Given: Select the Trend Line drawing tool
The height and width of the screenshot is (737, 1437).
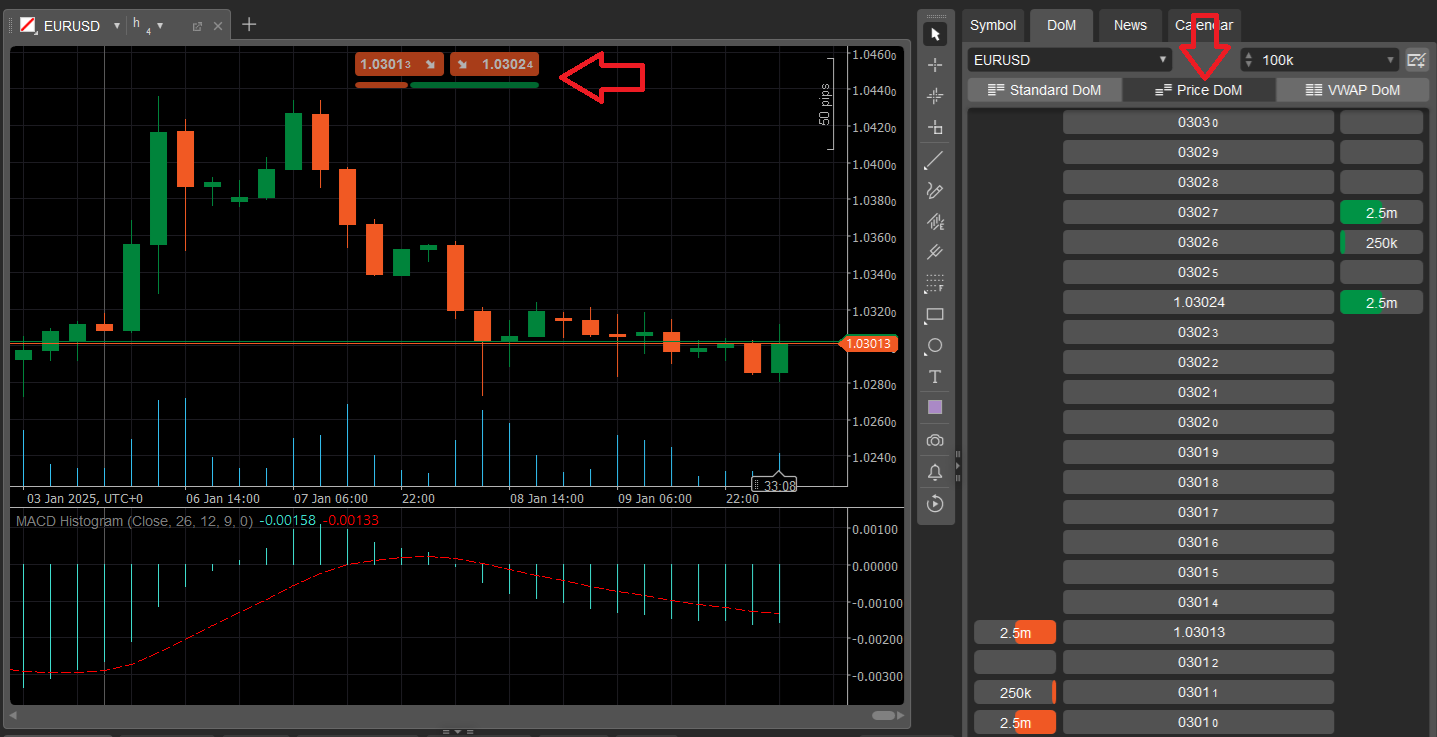Looking at the screenshot, I should tap(935, 160).
